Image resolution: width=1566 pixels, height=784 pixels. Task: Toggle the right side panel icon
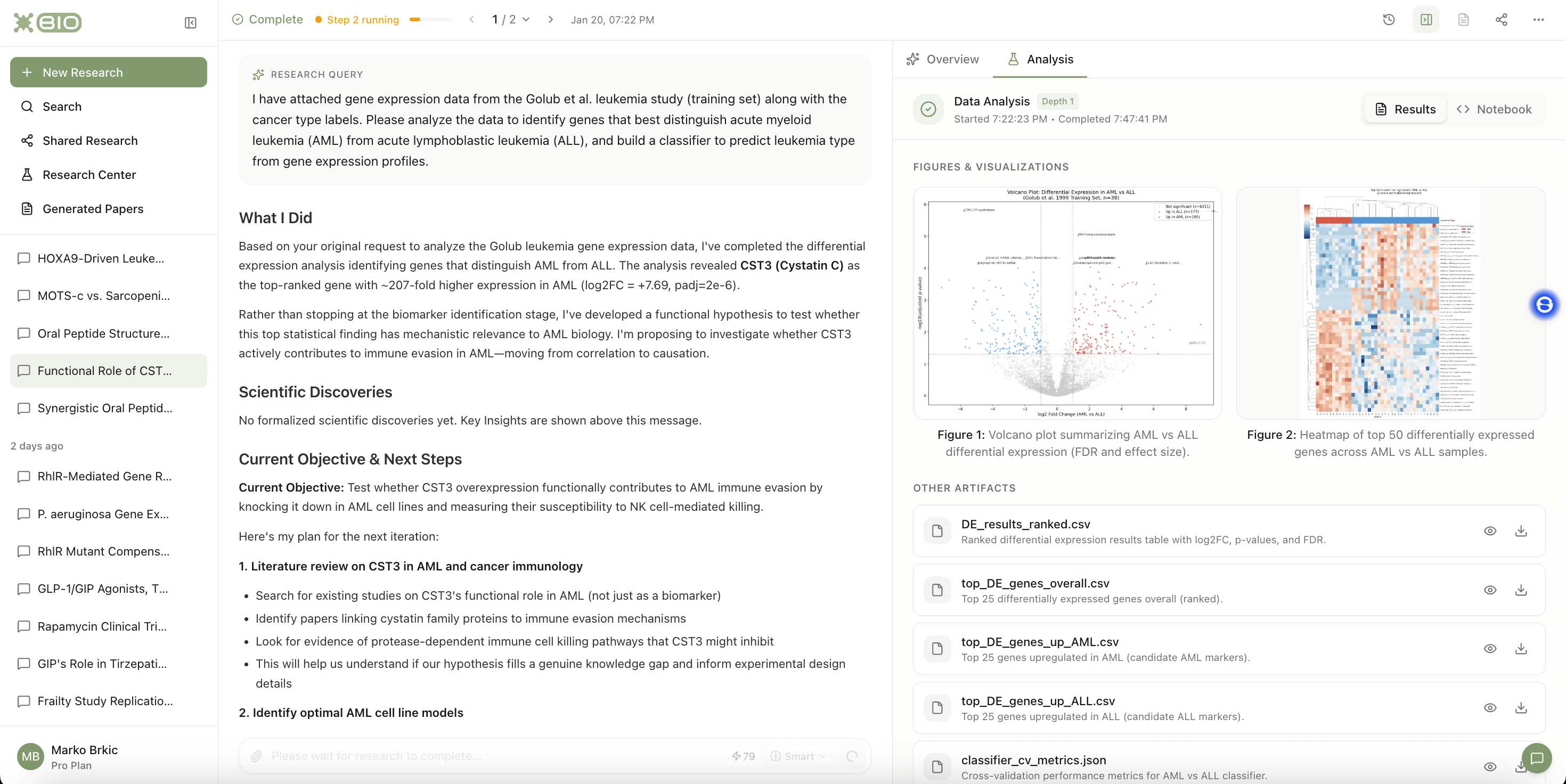point(1425,20)
